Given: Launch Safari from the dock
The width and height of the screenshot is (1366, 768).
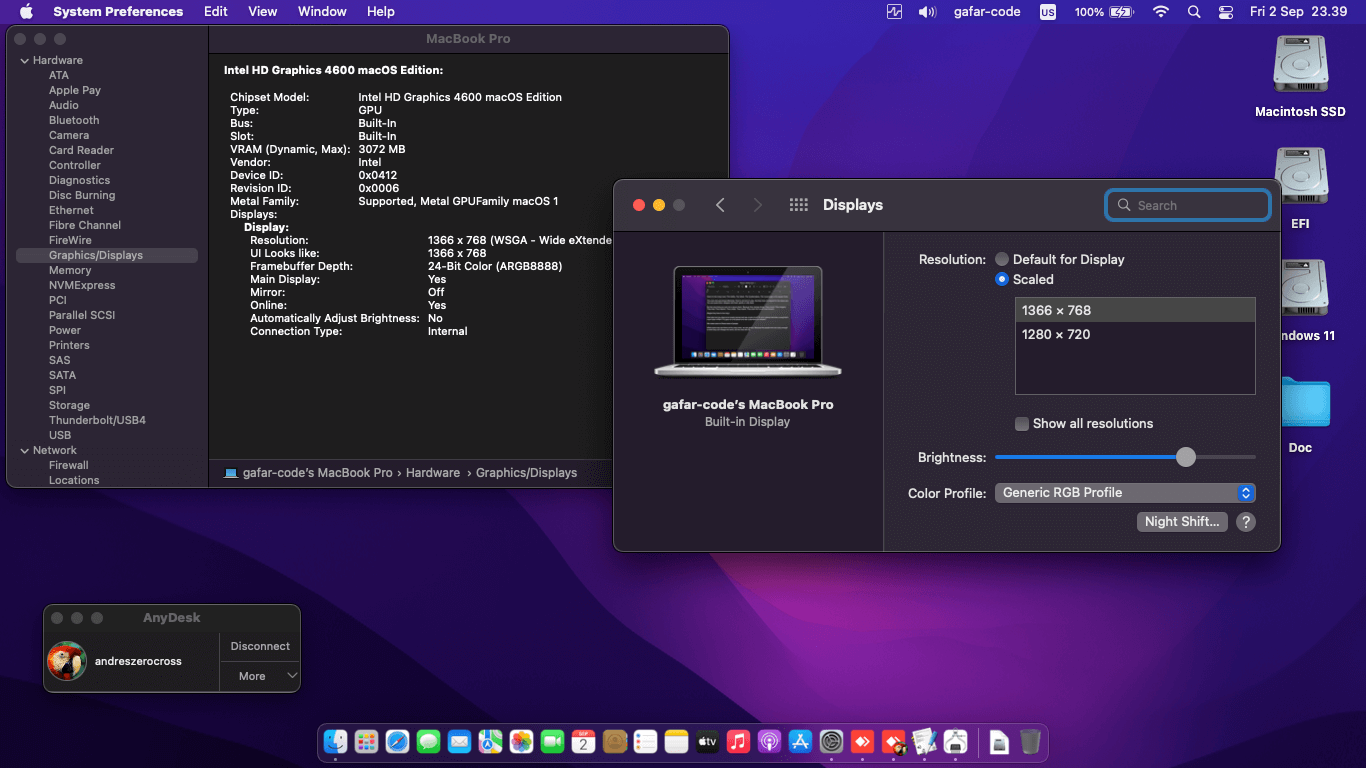Looking at the screenshot, I should pyautogui.click(x=397, y=742).
